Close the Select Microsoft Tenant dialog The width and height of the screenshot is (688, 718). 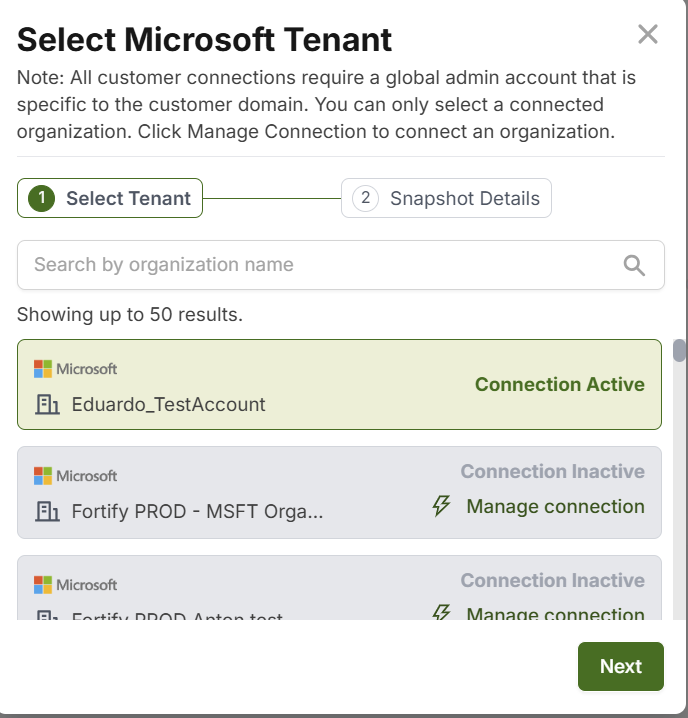coord(648,35)
